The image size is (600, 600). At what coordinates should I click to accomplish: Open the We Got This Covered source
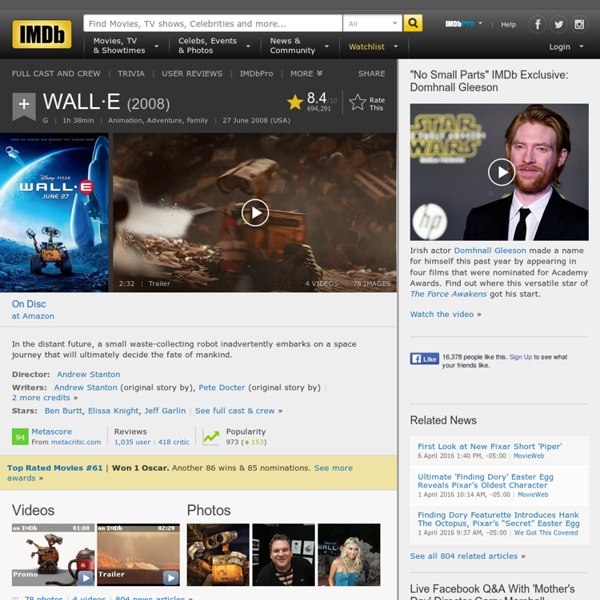[546, 533]
